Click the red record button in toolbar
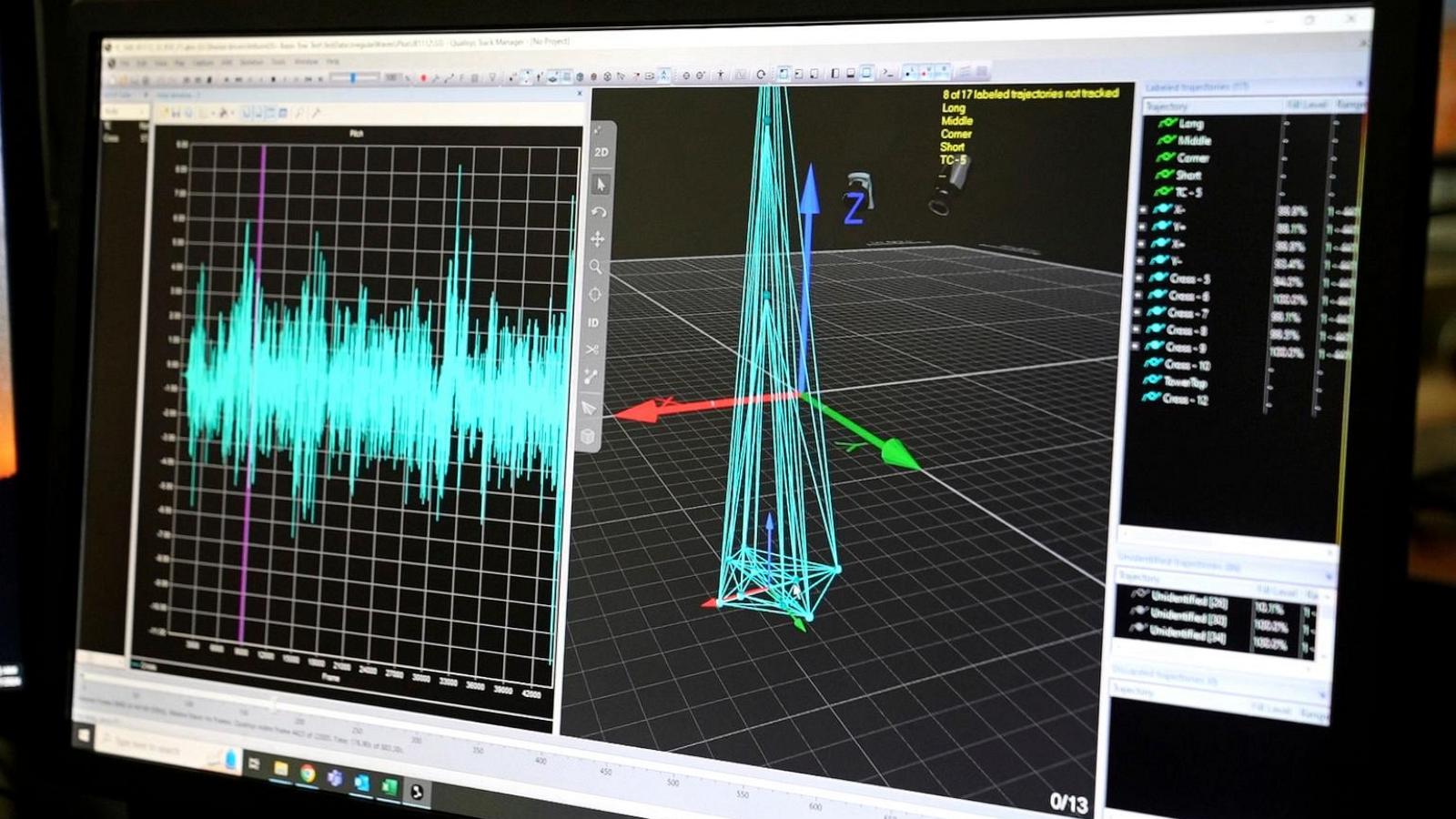 click(x=423, y=79)
